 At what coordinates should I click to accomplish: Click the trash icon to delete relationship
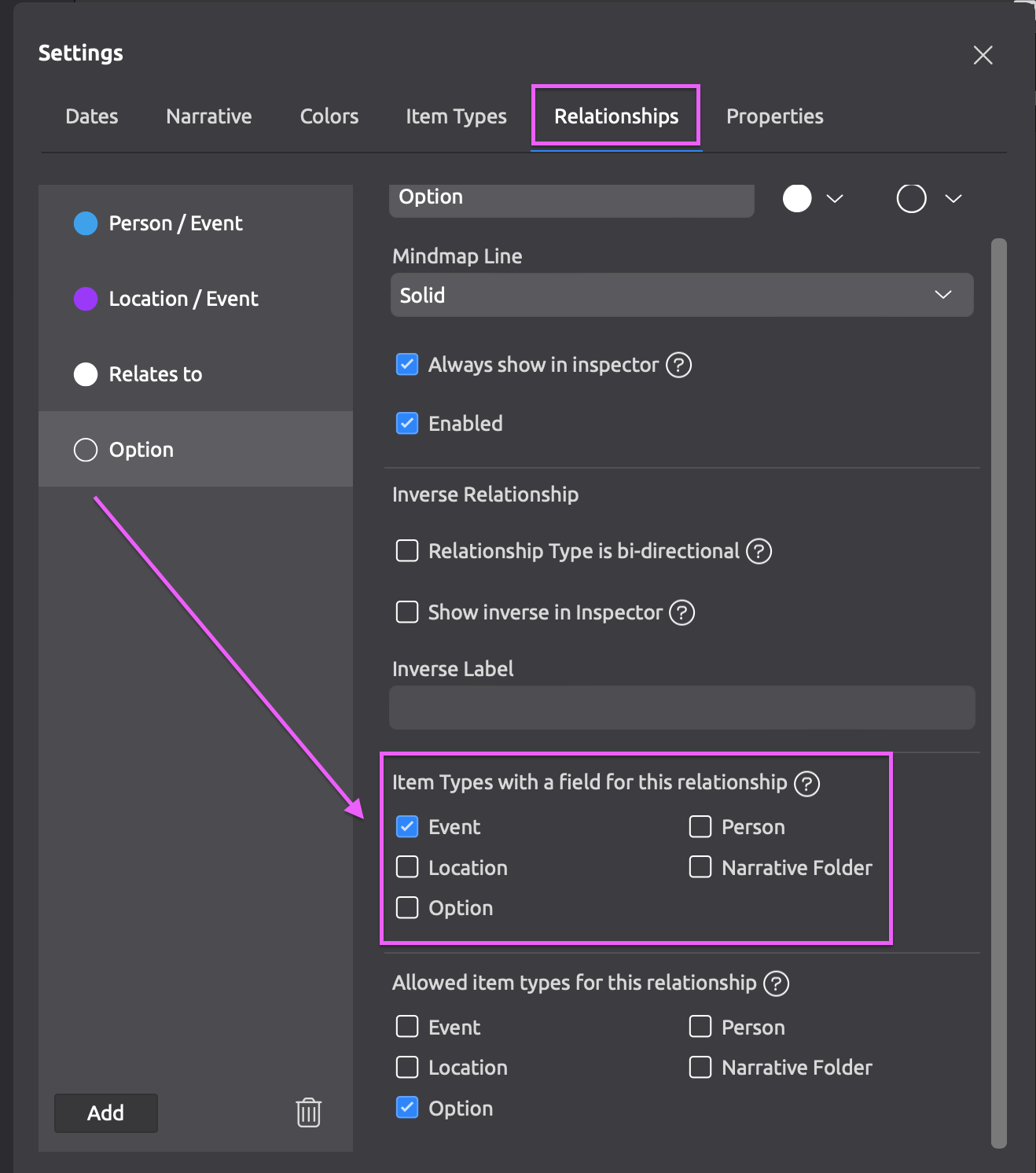(308, 1112)
